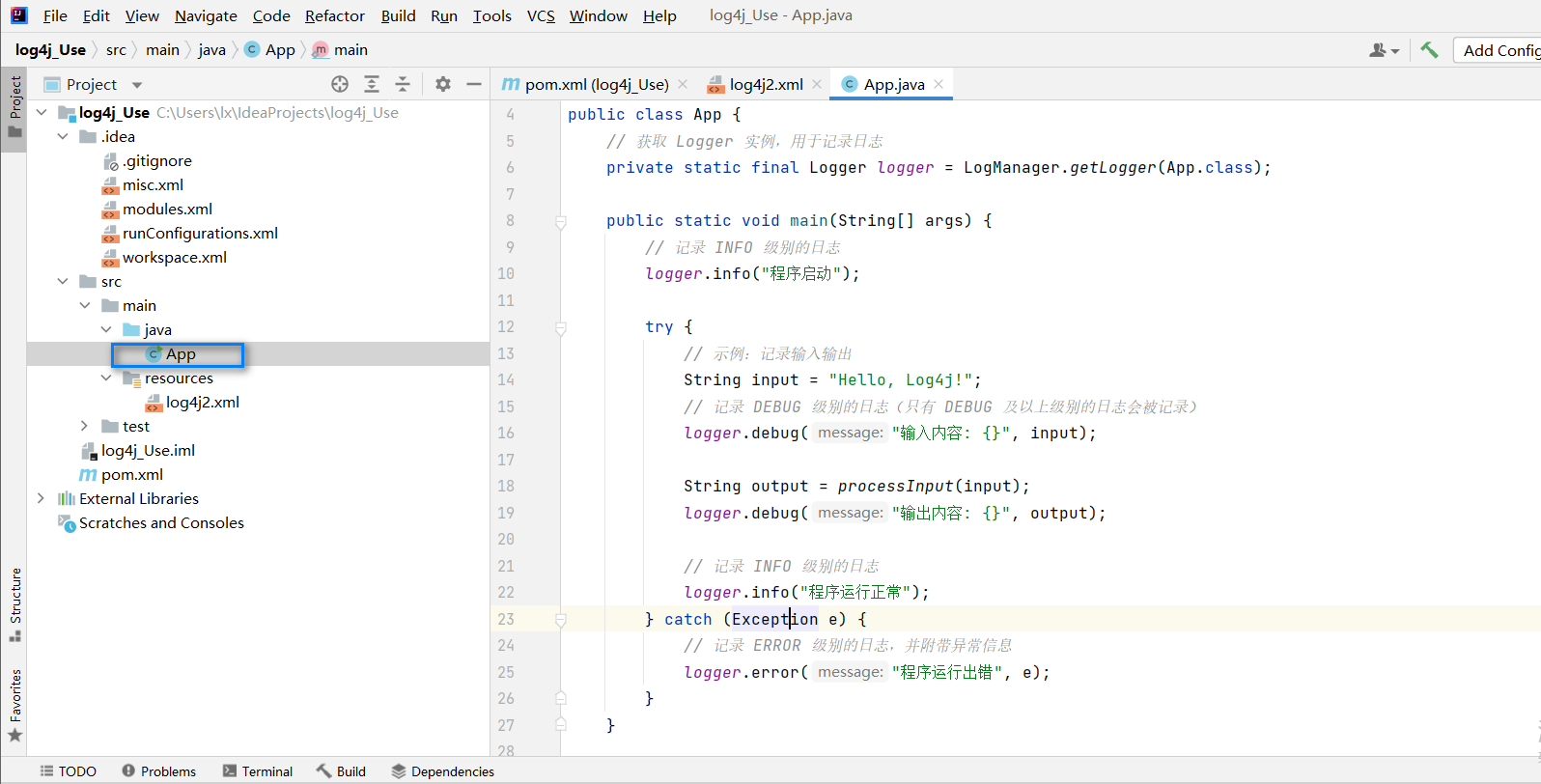Hide the Project tool window
1541x784 pixels.
tap(474, 84)
